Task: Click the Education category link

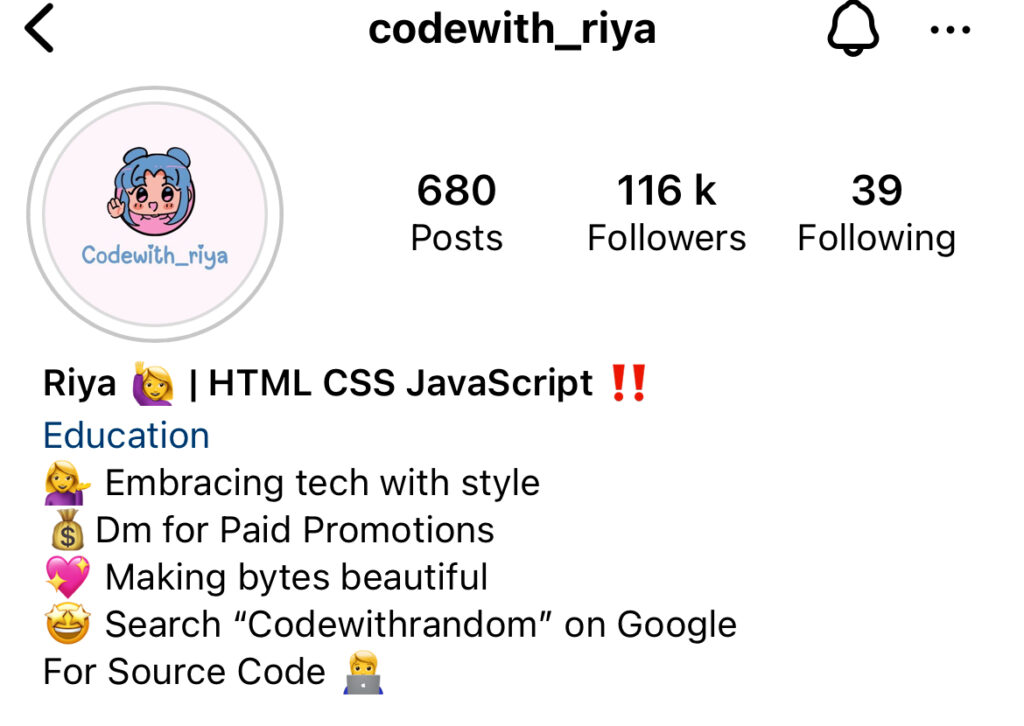Action: (x=126, y=435)
